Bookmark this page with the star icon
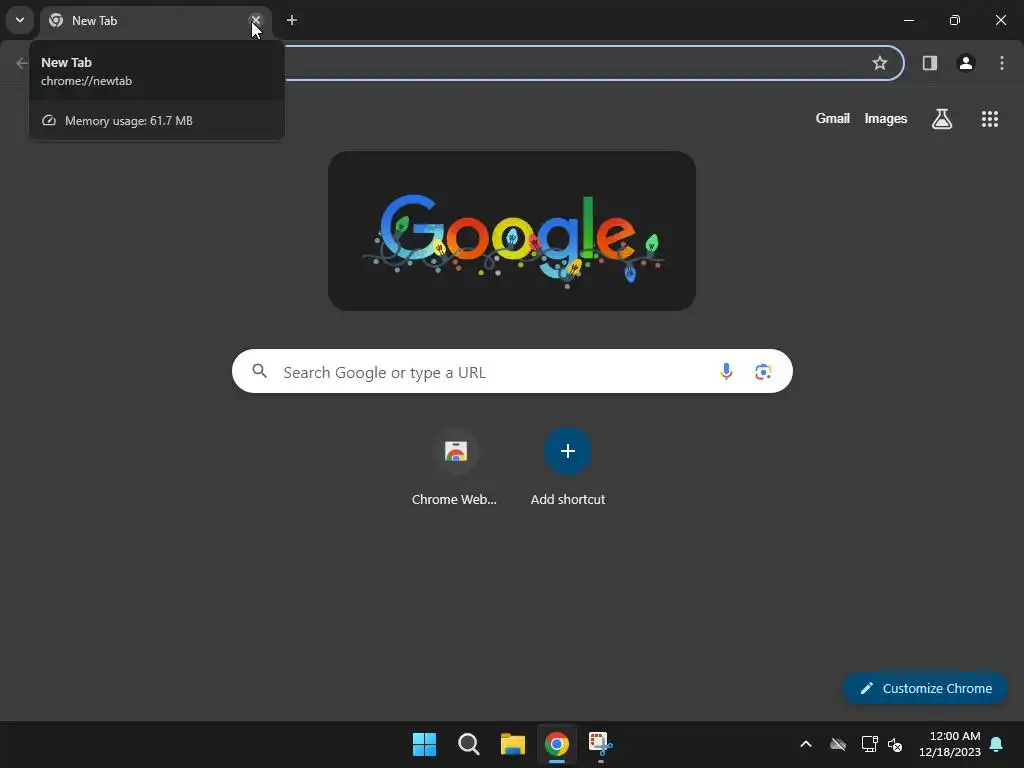 click(880, 63)
